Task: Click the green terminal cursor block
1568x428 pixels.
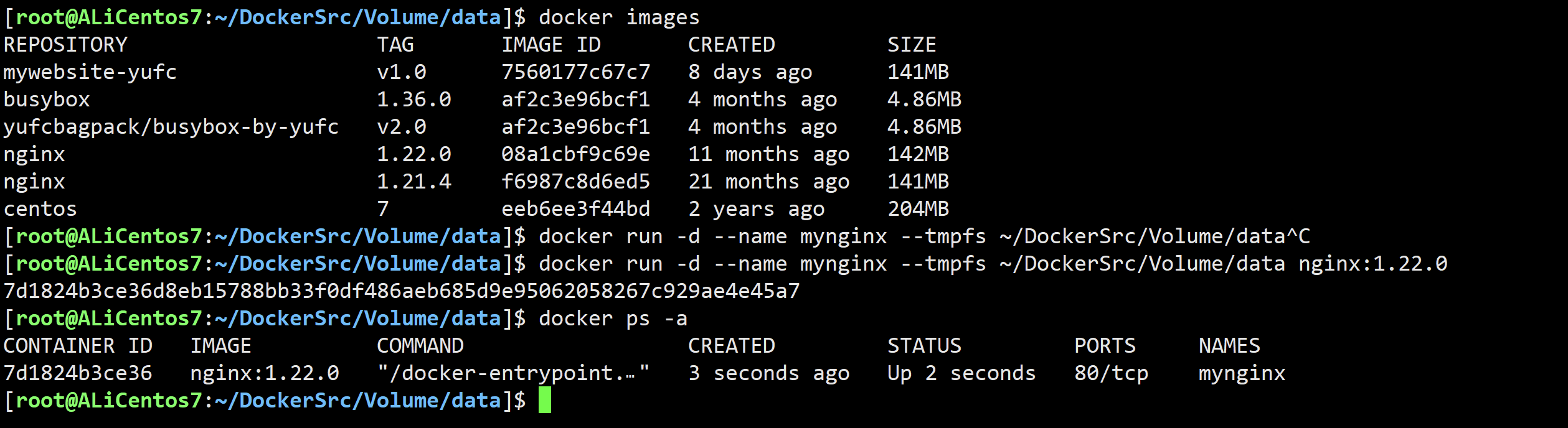Action: click(x=544, y=400)
